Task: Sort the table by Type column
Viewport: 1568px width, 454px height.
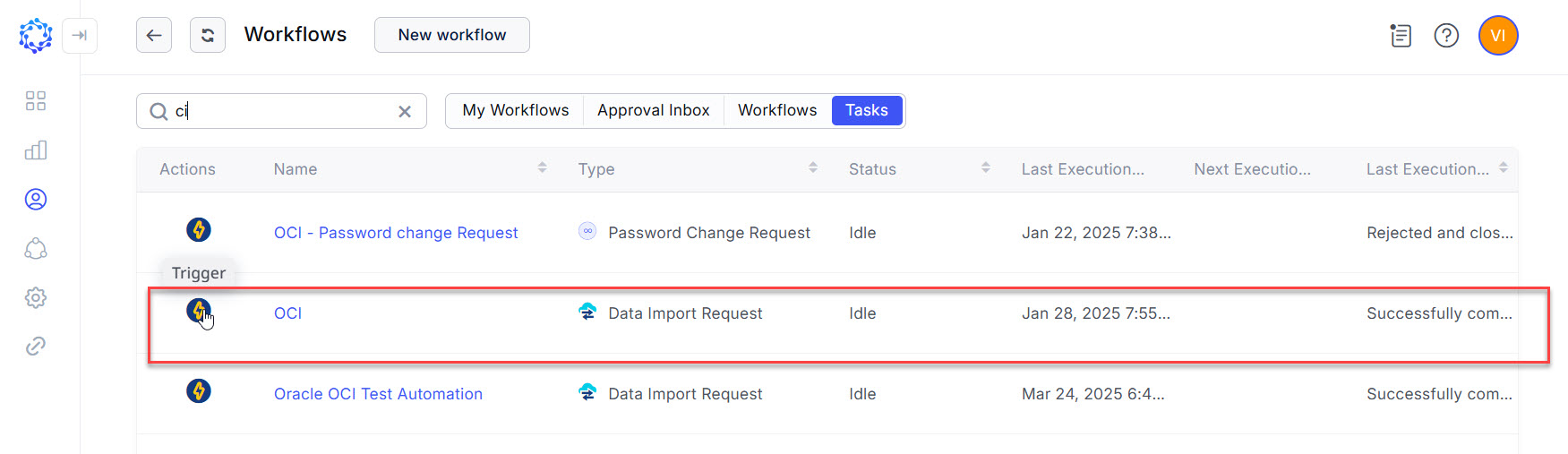Action: click(813, 167)
